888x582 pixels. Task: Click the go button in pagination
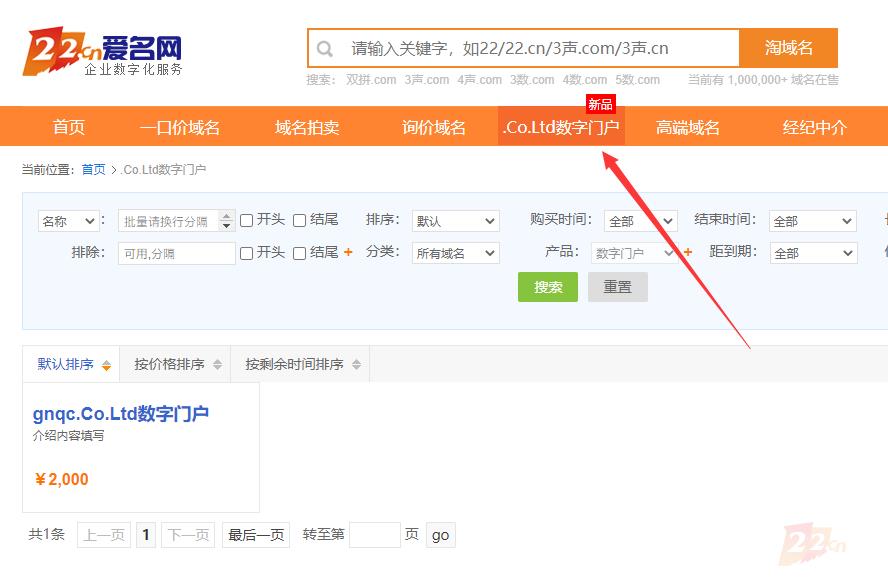(441, 534)
